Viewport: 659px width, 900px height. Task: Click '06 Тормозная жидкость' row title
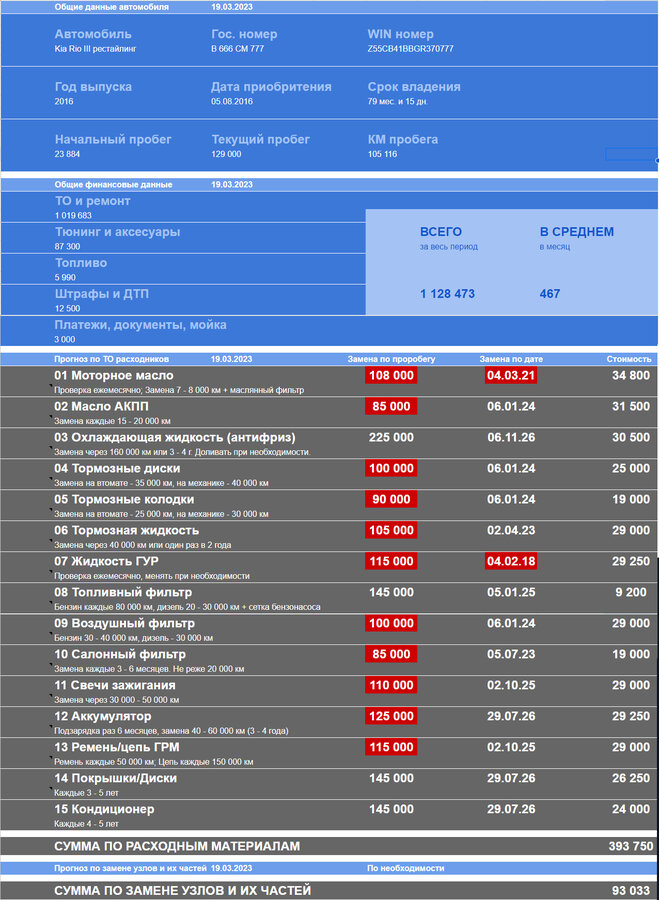click(127, 530)
